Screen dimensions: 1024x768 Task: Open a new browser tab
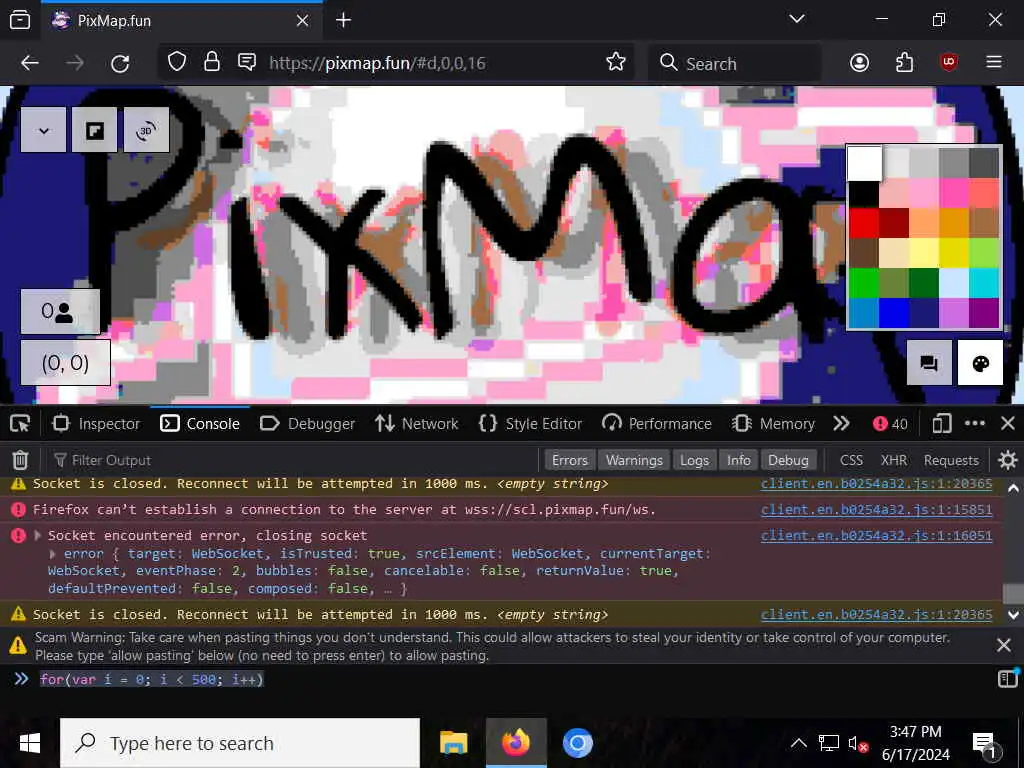344,20
